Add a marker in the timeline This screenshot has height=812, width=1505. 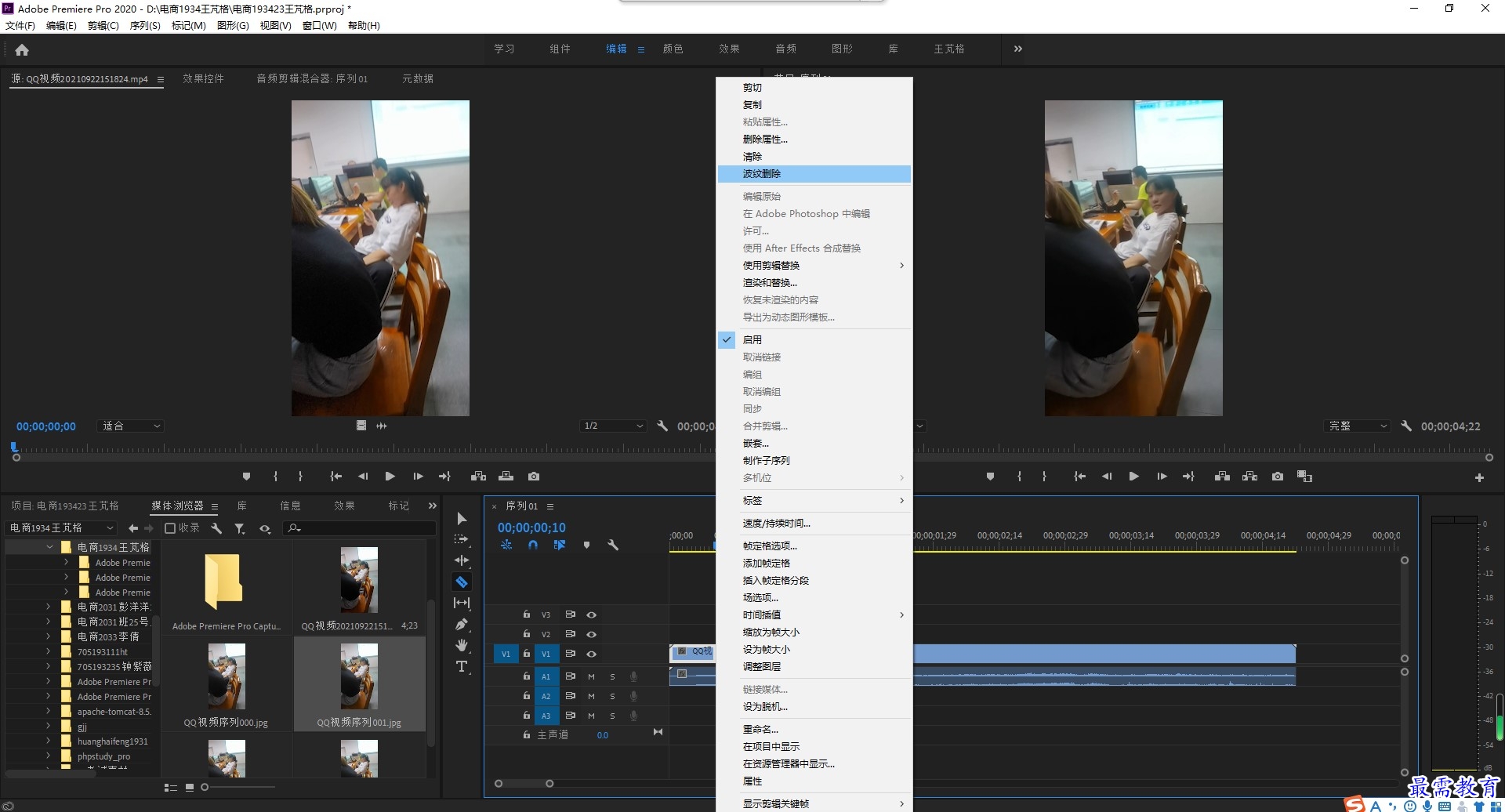coord(586,545)
